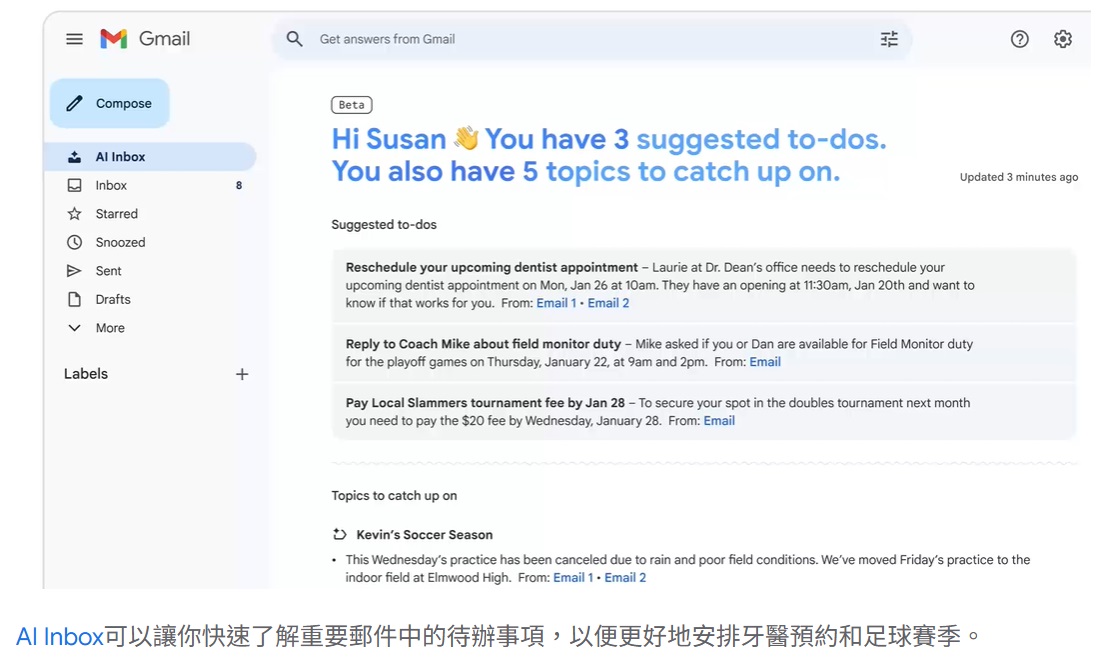Go to Starred messages
Viewport: 1116px width, 667px height.
pyautogui.click(x=116, y=214)
